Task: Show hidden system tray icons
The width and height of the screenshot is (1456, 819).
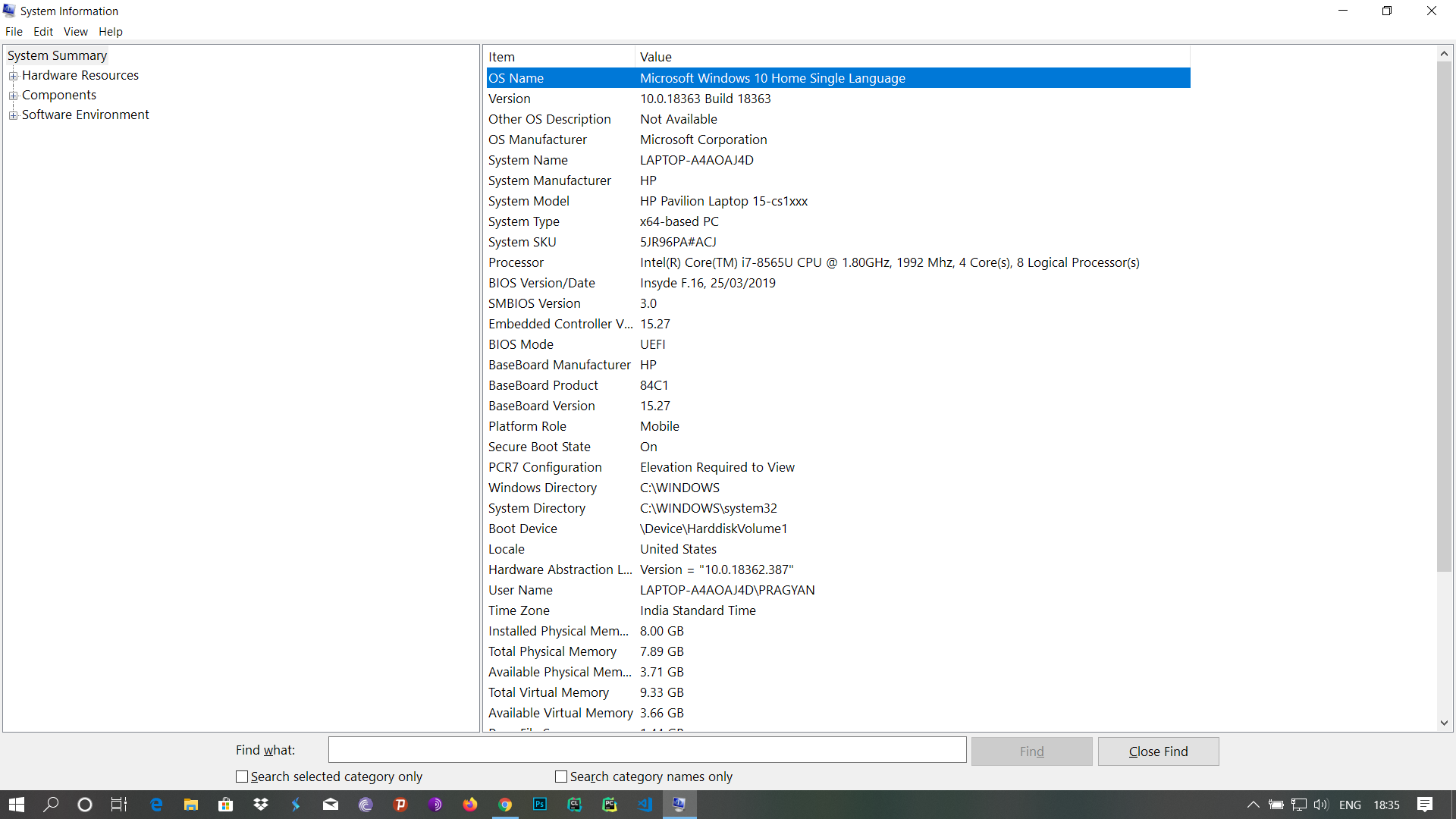Action: point(1254,805)
